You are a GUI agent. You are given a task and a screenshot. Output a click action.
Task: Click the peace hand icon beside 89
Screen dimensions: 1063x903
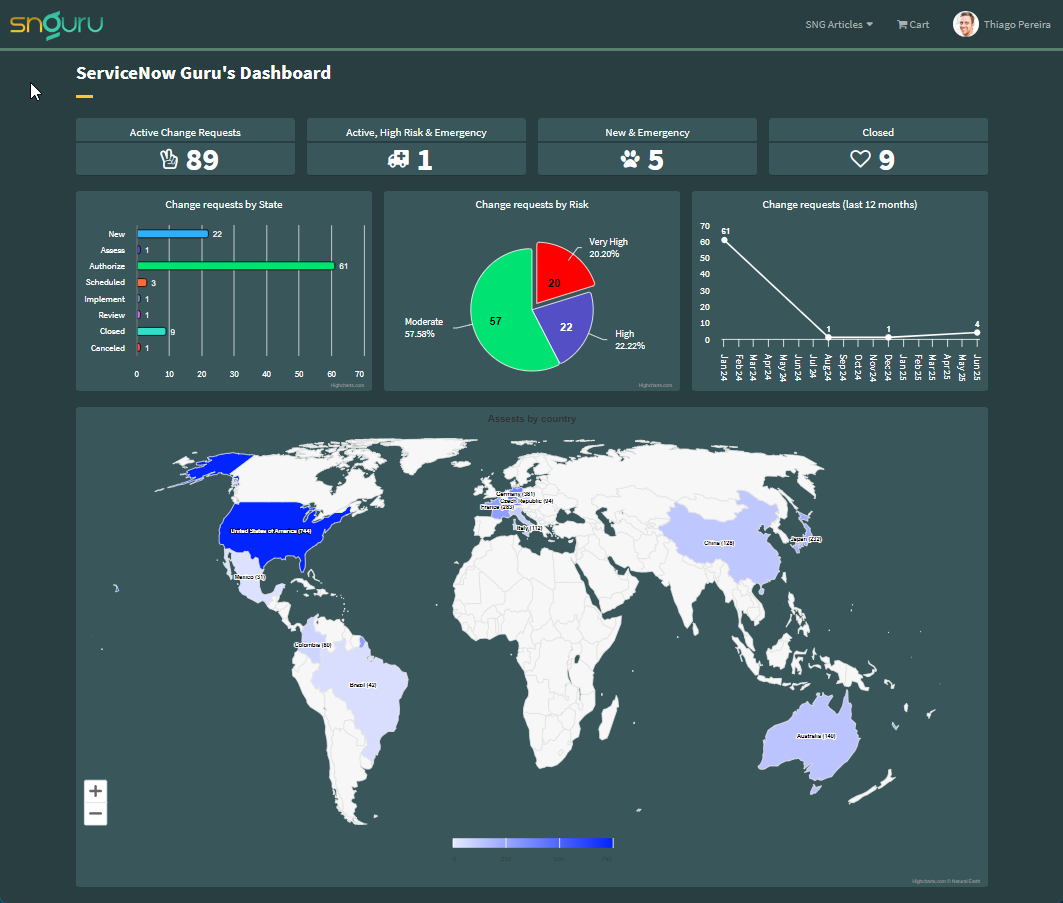[169, 159]
